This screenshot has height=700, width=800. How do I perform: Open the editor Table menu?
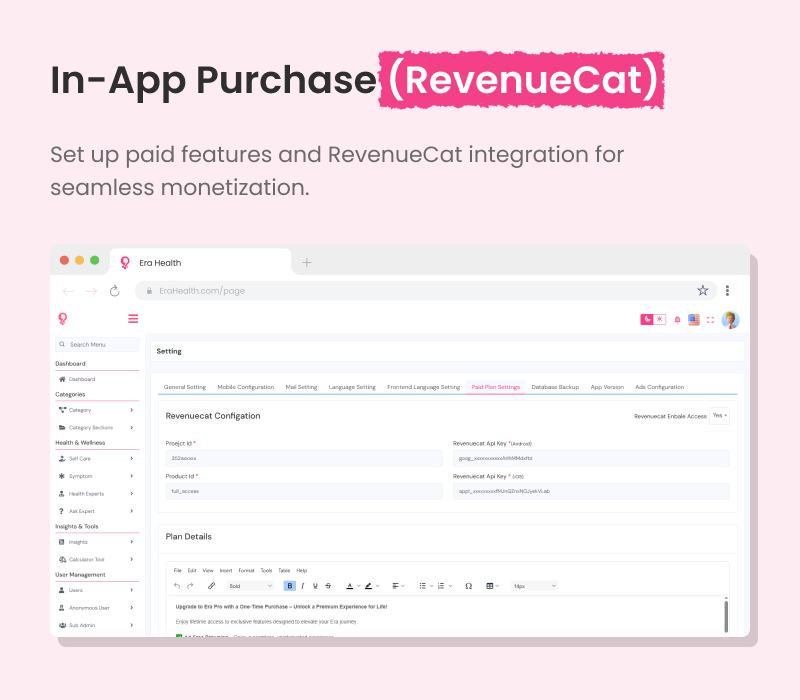point(284,570)
